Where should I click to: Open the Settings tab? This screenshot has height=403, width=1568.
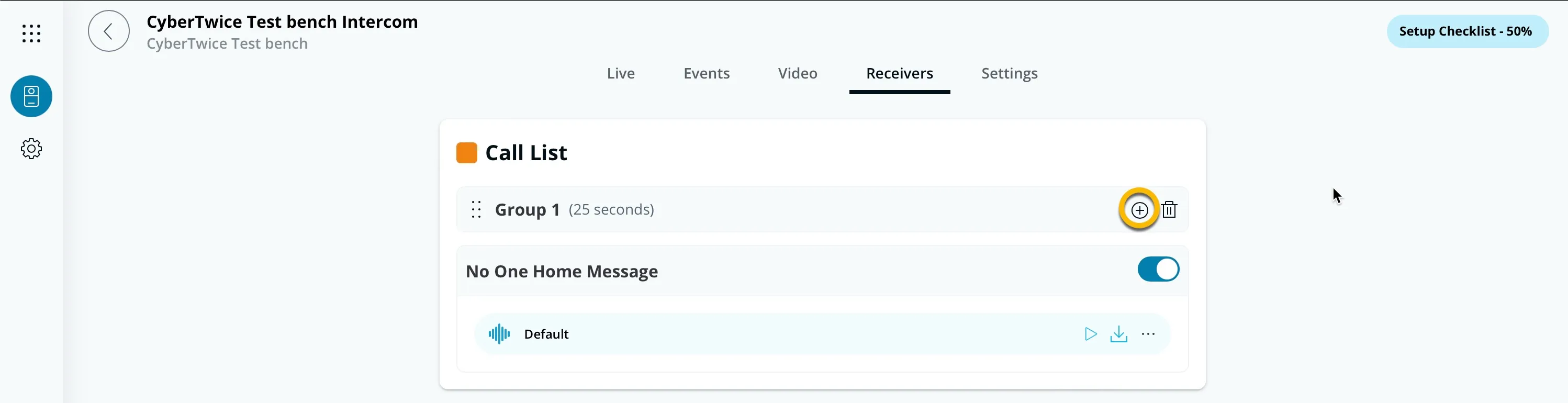pos(1009,73)
